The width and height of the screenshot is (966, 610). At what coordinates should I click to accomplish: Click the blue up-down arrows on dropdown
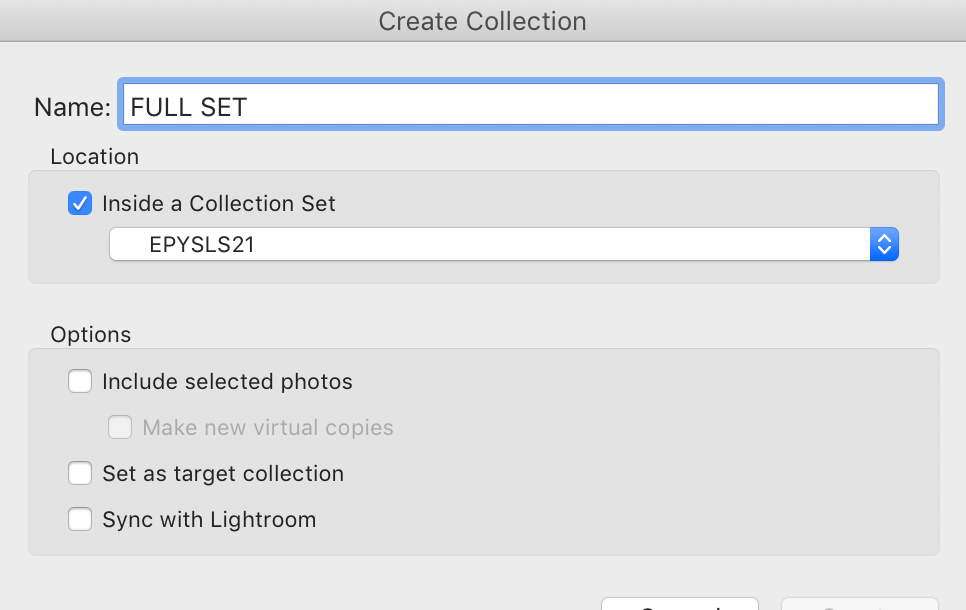[884, 244]
